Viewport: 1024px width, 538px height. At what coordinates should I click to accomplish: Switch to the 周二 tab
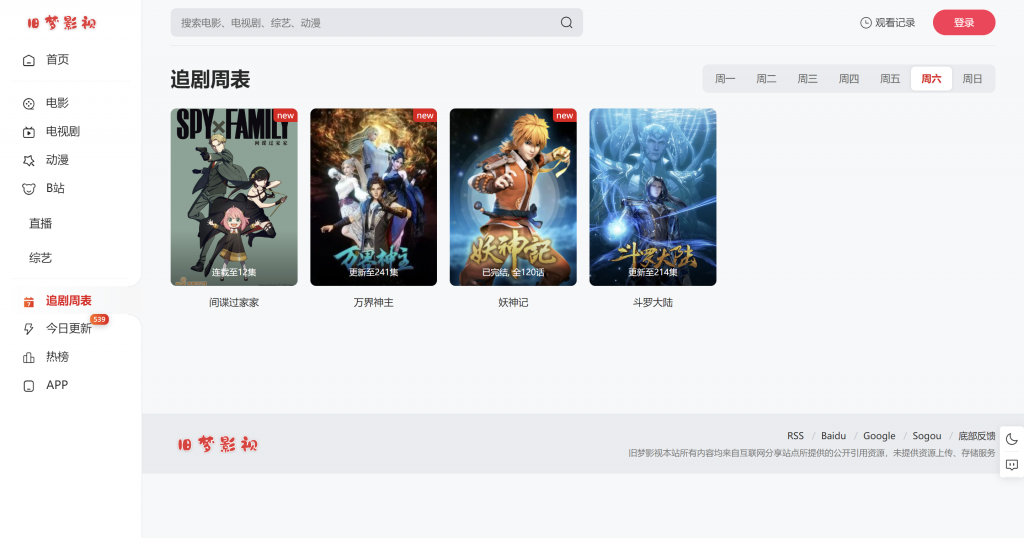point(766,79)
